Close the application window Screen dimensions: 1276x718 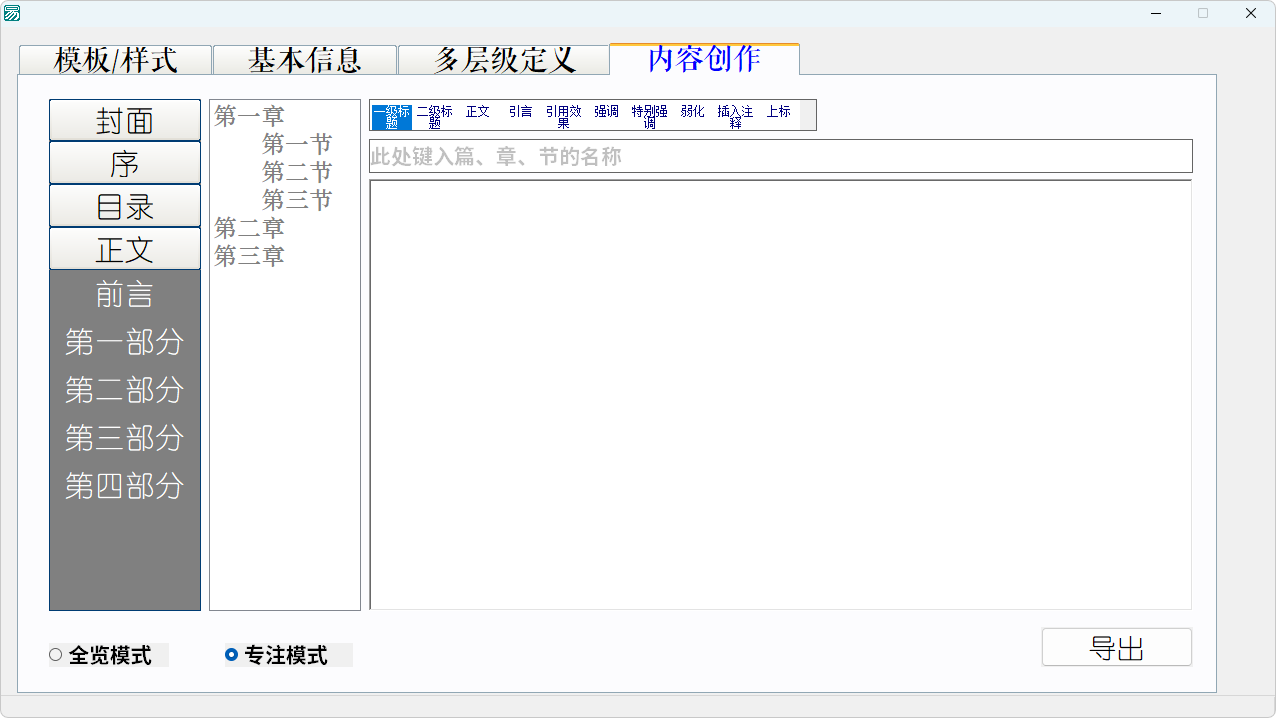coord(1251,13)
